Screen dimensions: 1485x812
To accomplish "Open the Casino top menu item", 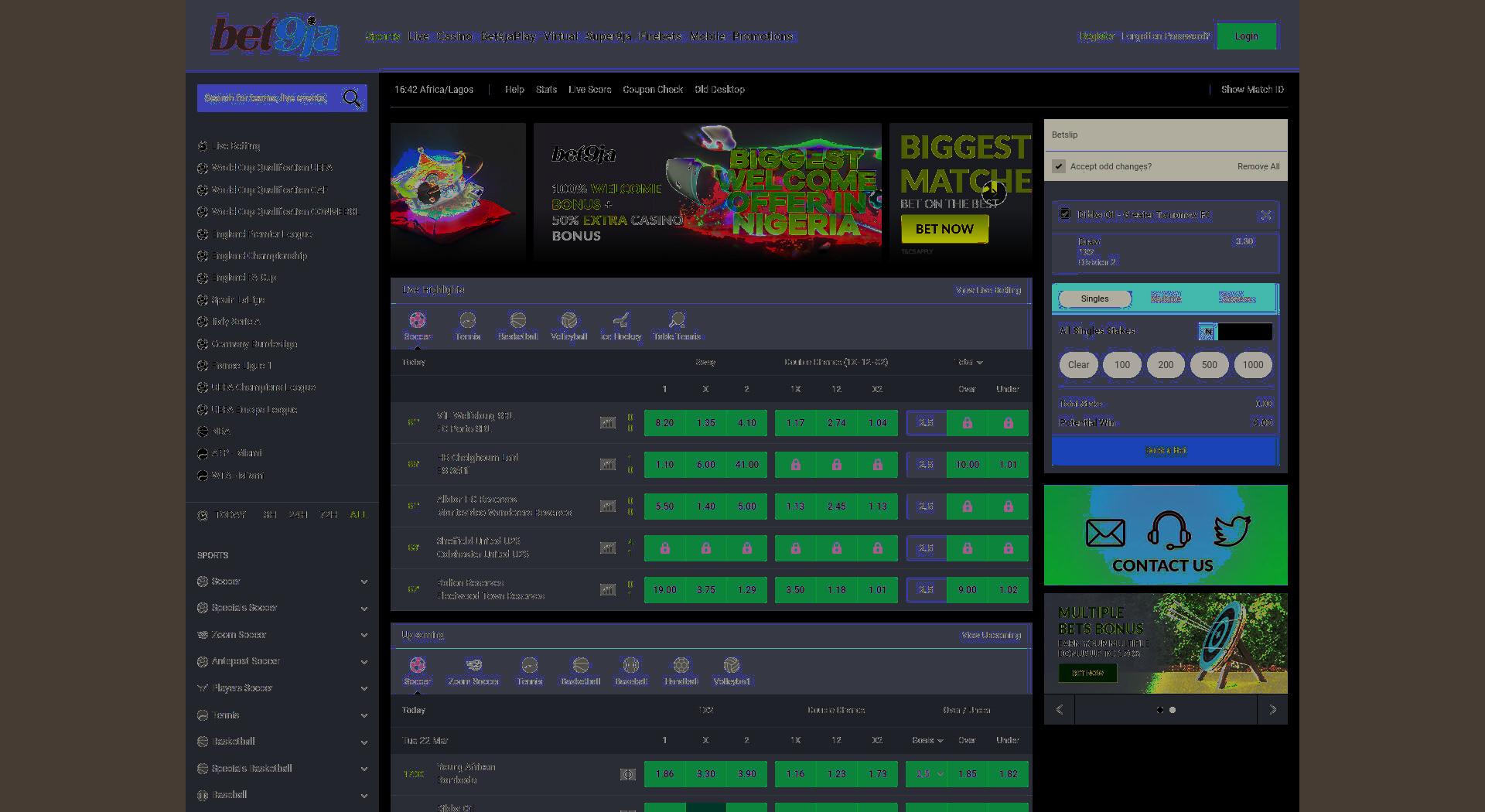I will 455,36.
